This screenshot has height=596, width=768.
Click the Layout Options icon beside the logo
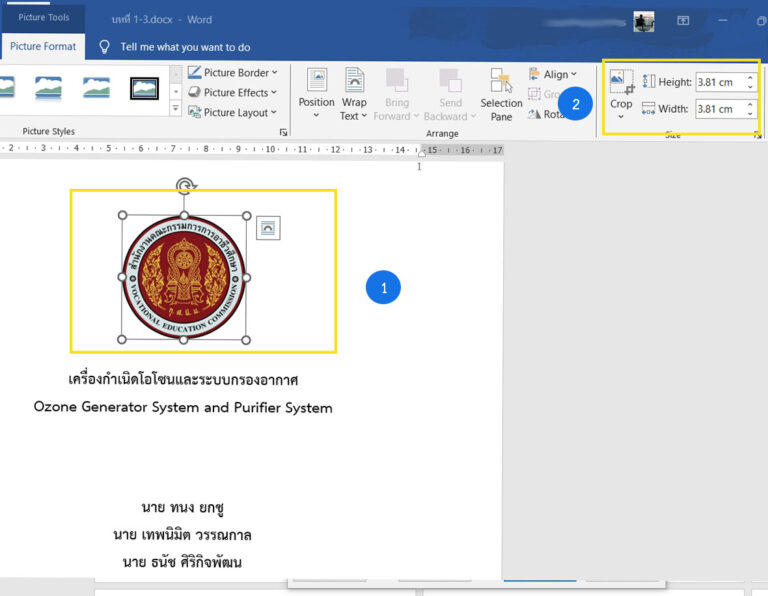[268, 228]
